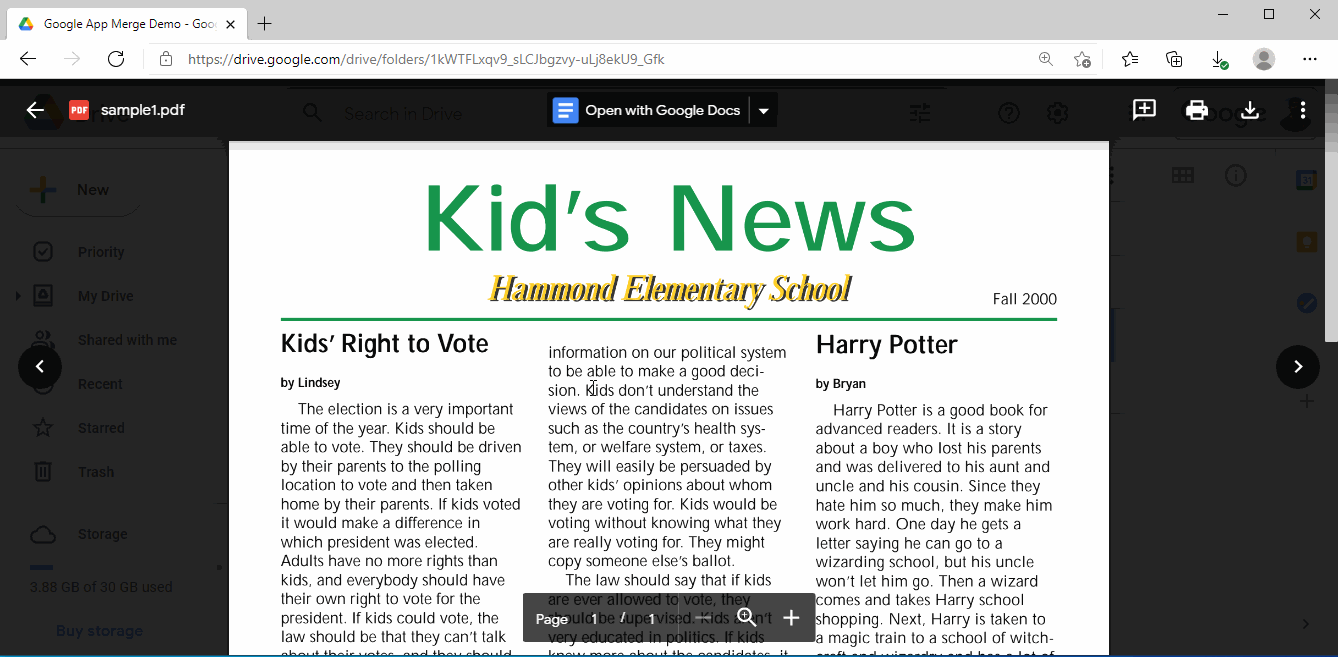The height and width of the screenshot is (657, 1338).
Task: Expand the Open with dropdown arrow
Action: click(x=763, y=110)
